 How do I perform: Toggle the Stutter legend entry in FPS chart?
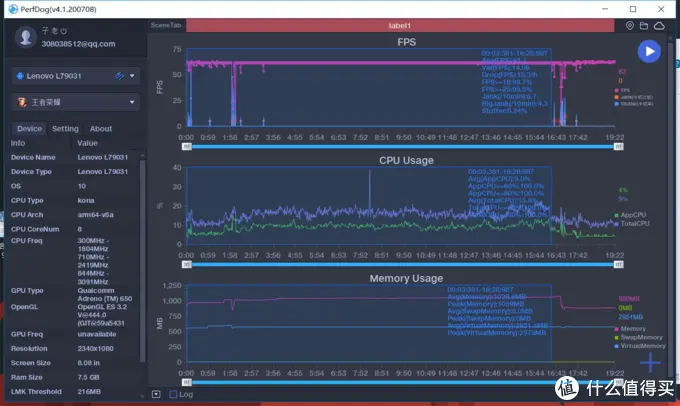(x=633, y=104)
